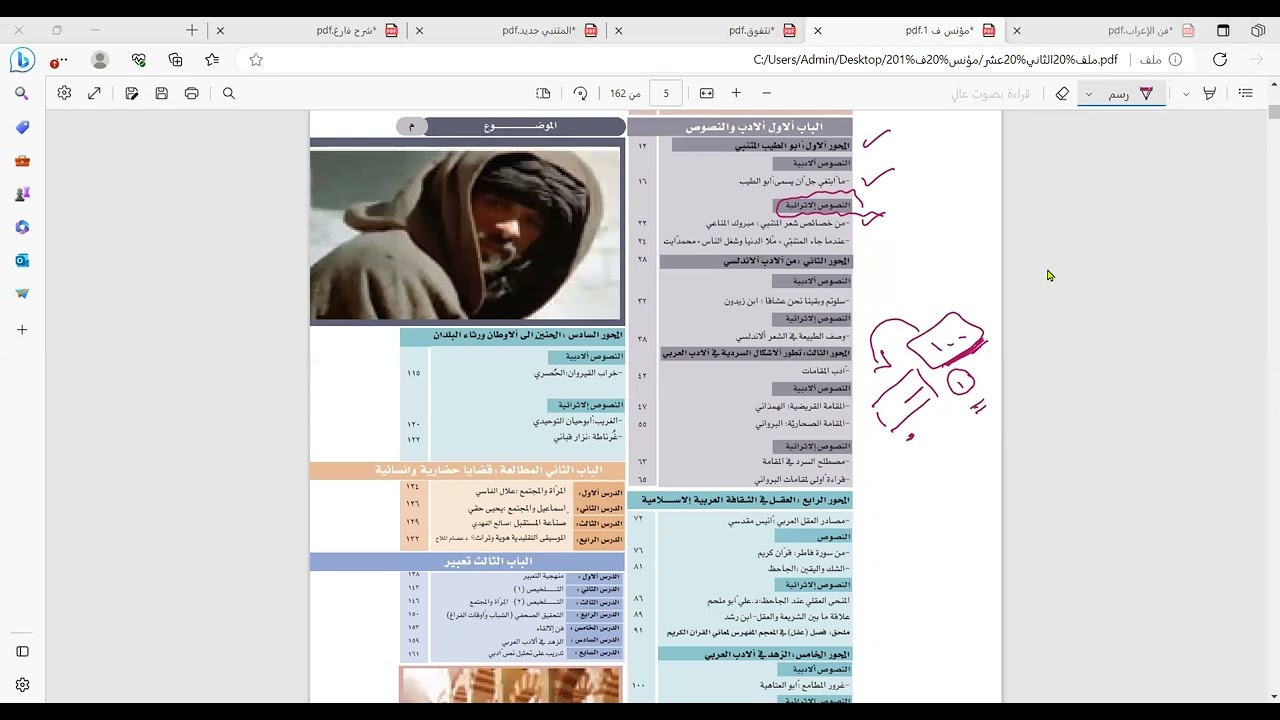Click the address bar file path
This screenshot has height=720, width=1280.
(x=935, y=60)
